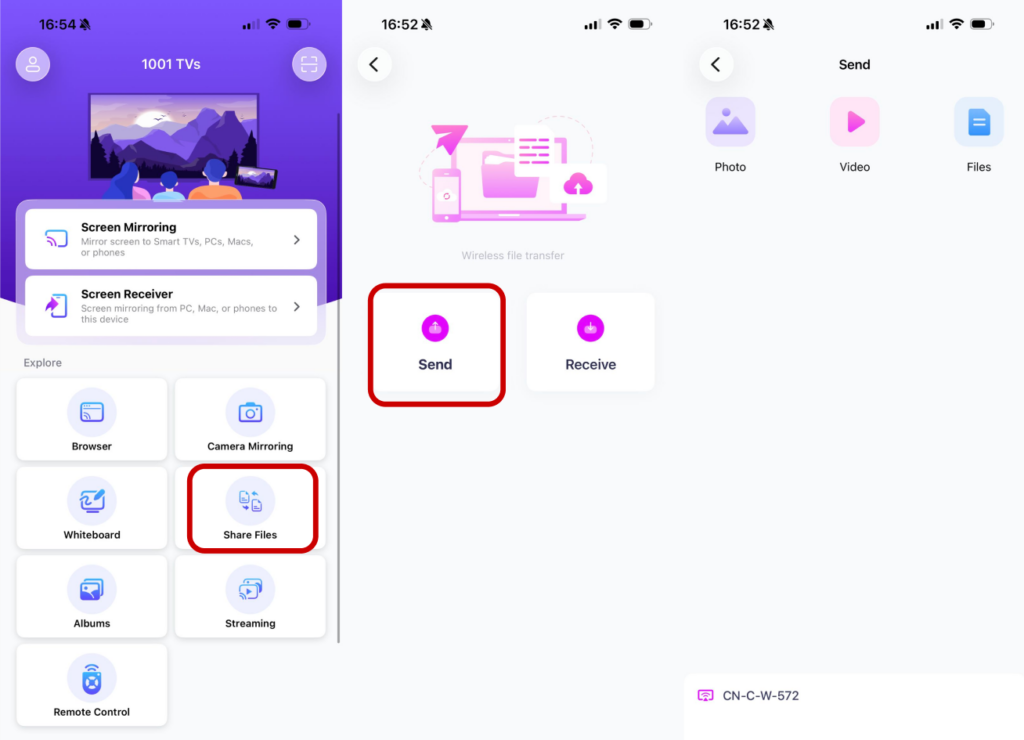Click the home screen scrollbar
The width and height of the screenshot is (1024, 740).
338,378
